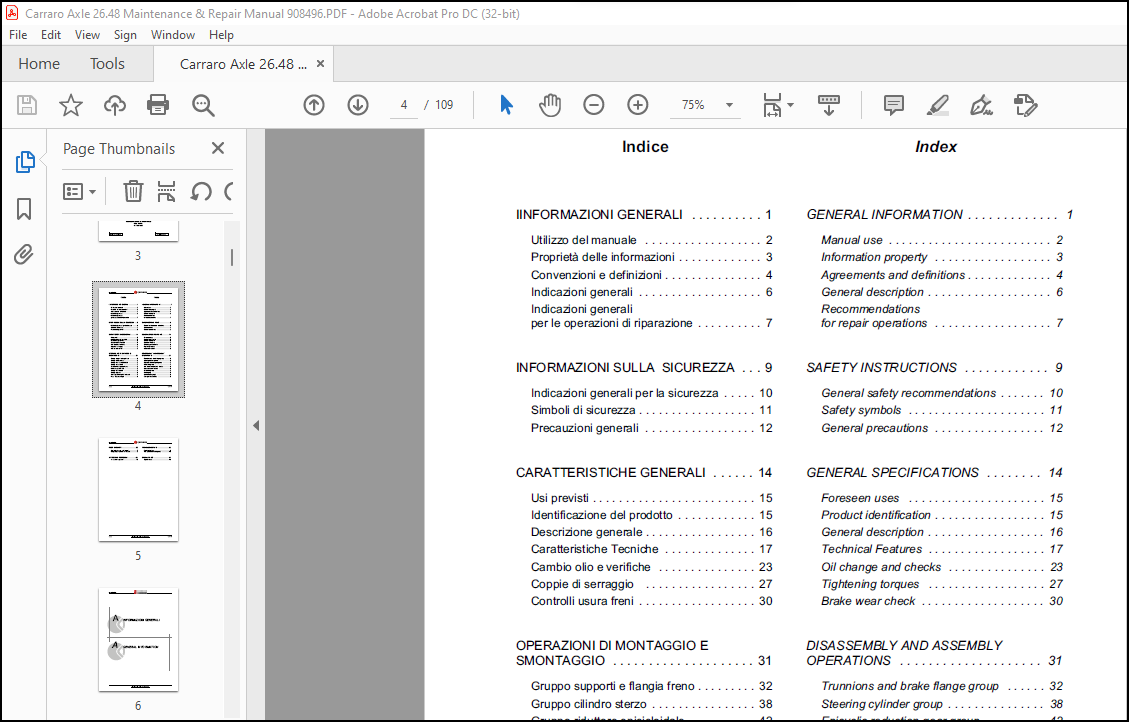Image resolution: width=1129 pixels, height=722 pixels.
Task: Click 'SAFETY INSTRUCTIONS' heading
Action: pyautogui.click(x=881, y=368)
